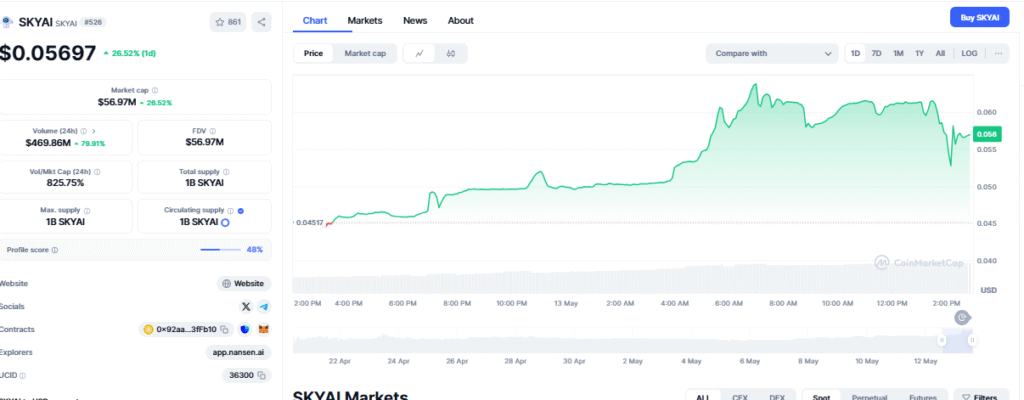Filter markets by CEX

[x=739, y=397]
